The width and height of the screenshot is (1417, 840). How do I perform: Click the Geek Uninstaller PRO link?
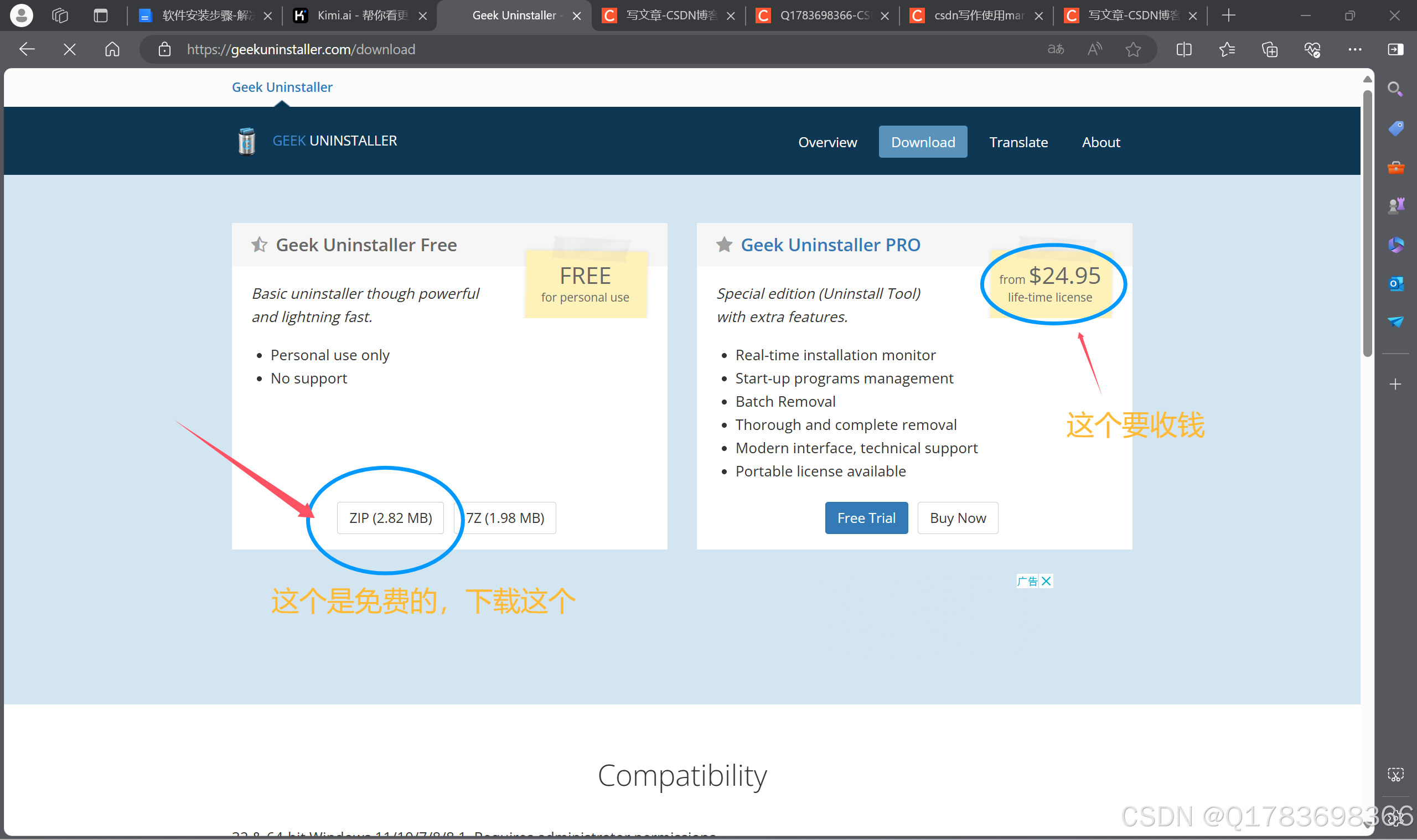tap(830, 245)
